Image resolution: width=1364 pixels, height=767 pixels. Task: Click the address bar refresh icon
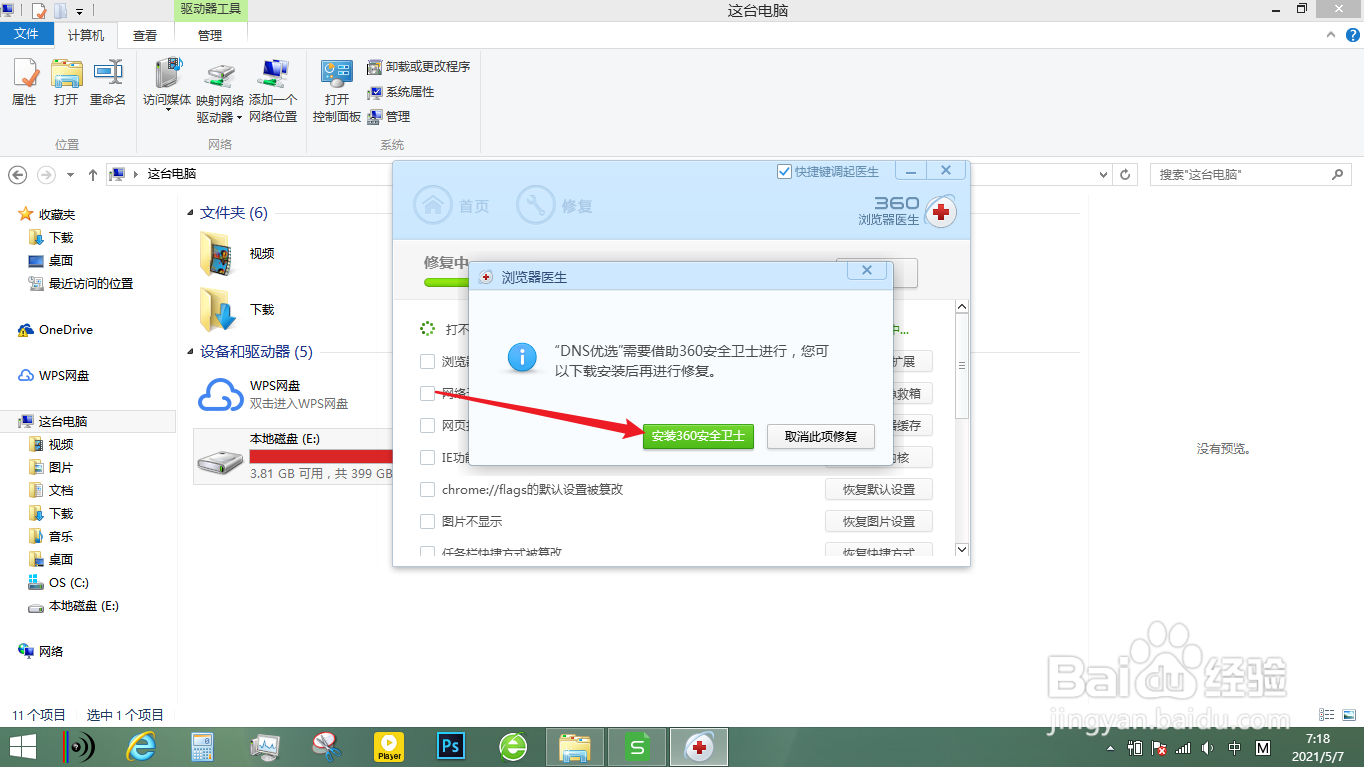point(1126,174)
